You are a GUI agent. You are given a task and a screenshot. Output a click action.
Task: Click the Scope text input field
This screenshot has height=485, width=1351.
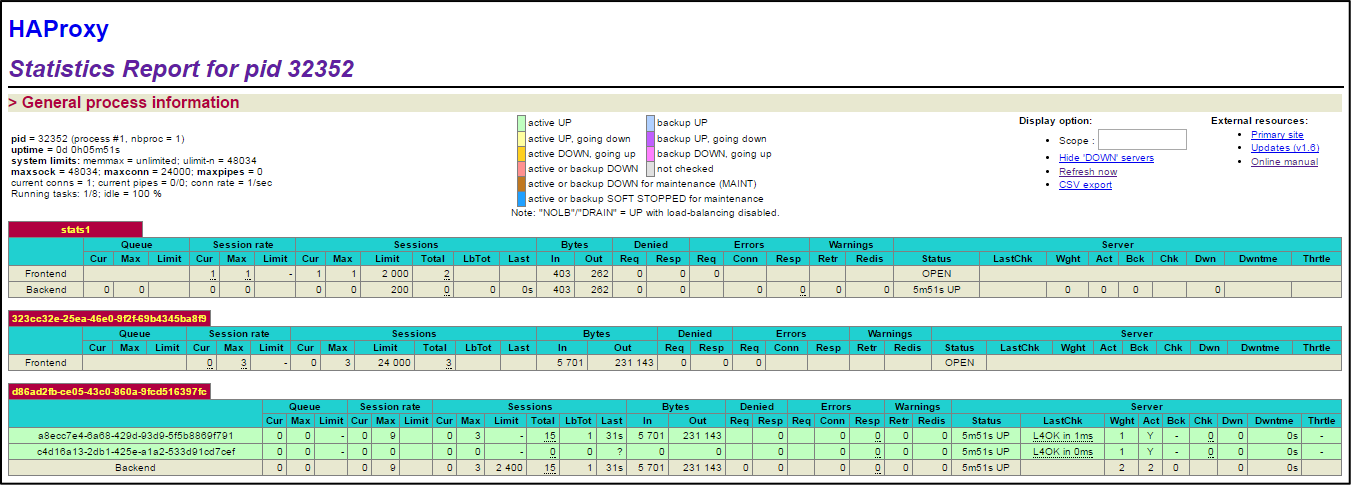[x=1142, y=140]
